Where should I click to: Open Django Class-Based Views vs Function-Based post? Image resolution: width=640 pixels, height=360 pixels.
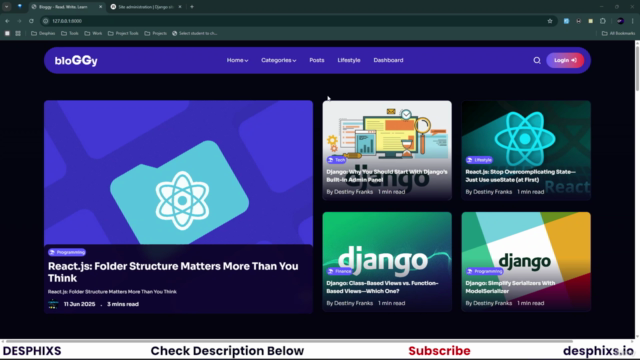point(382,287)
